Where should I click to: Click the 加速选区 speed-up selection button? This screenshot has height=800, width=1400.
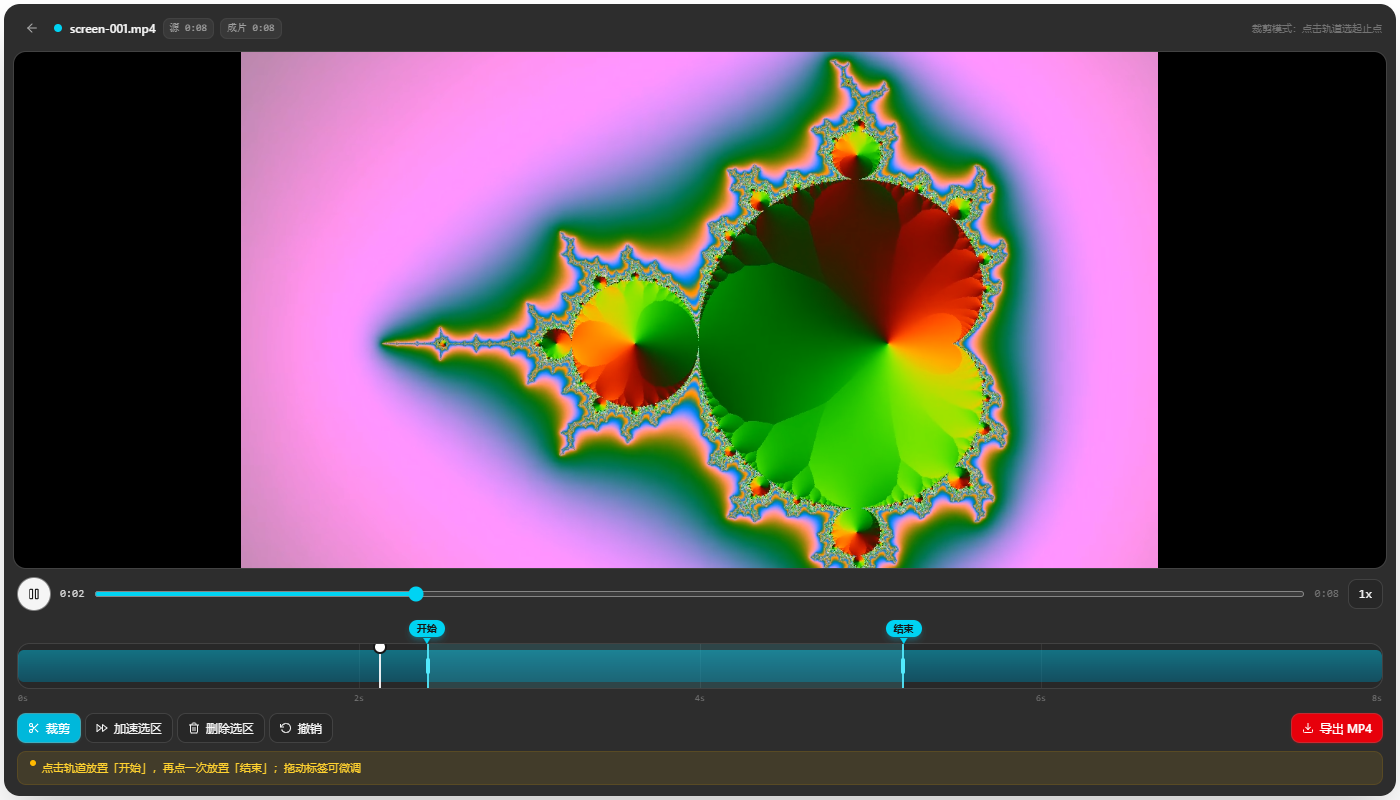pyautogui.click(x=129, y=728)
